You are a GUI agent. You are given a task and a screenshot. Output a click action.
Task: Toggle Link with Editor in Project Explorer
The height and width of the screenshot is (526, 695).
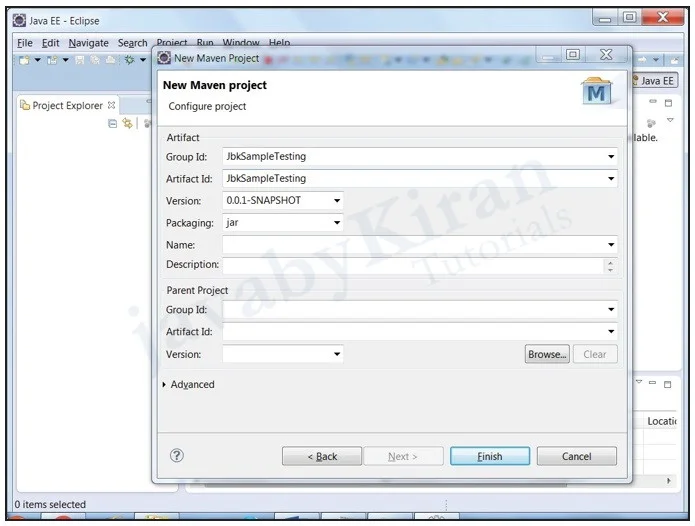click(x=128, y=124)
